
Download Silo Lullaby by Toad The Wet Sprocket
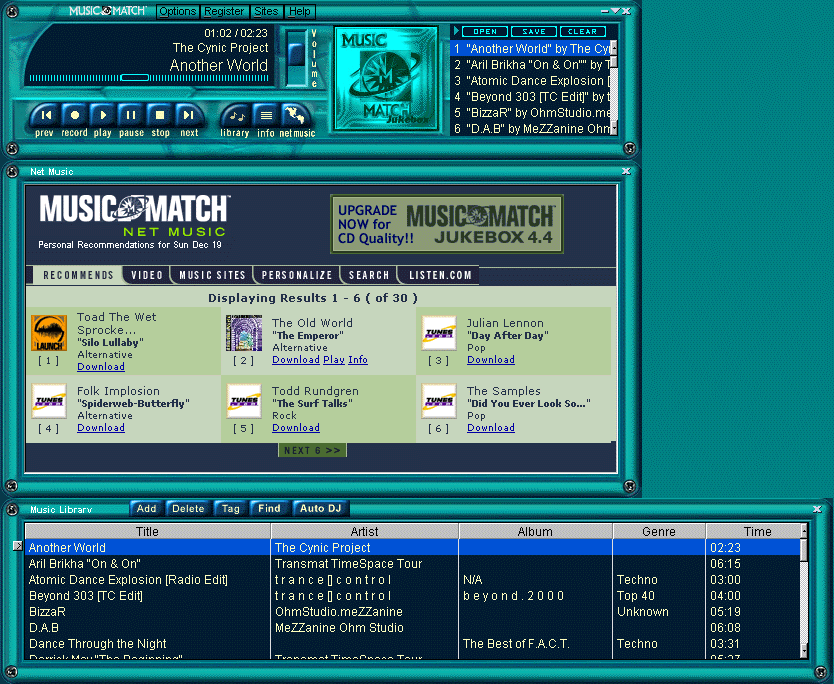[101, 366]
